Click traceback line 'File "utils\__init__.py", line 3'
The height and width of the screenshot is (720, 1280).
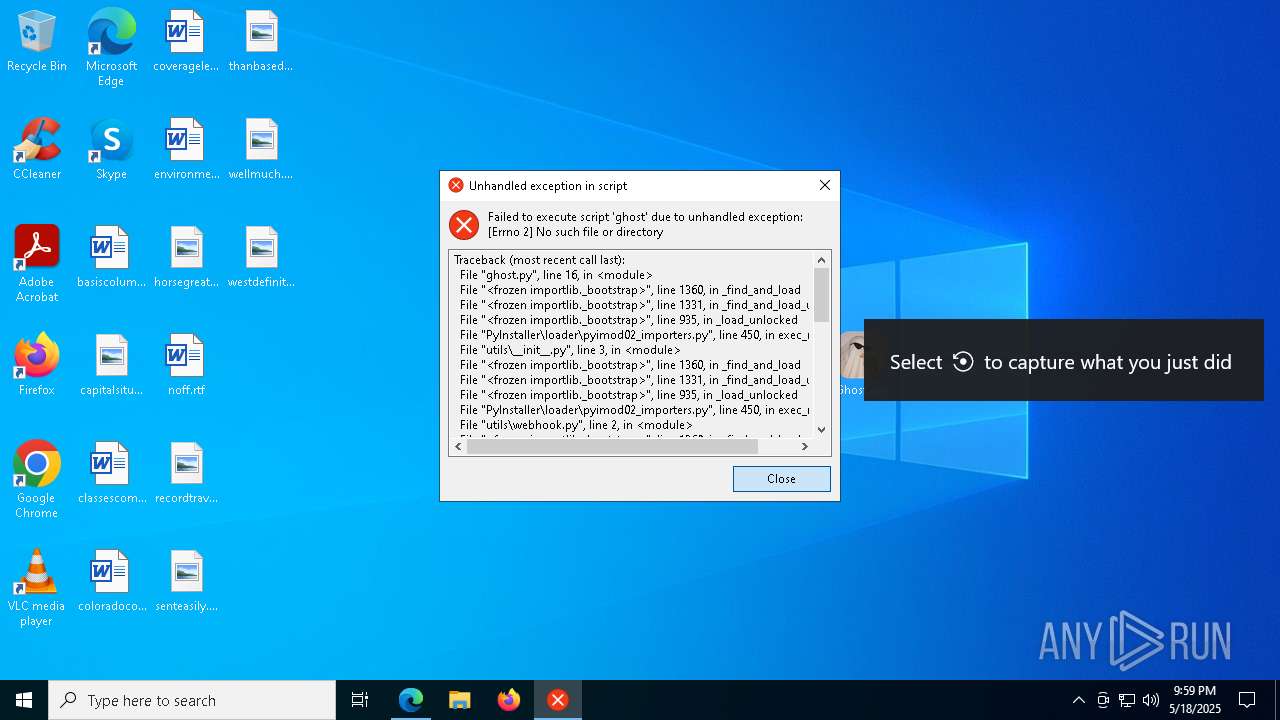coord(570,350)
